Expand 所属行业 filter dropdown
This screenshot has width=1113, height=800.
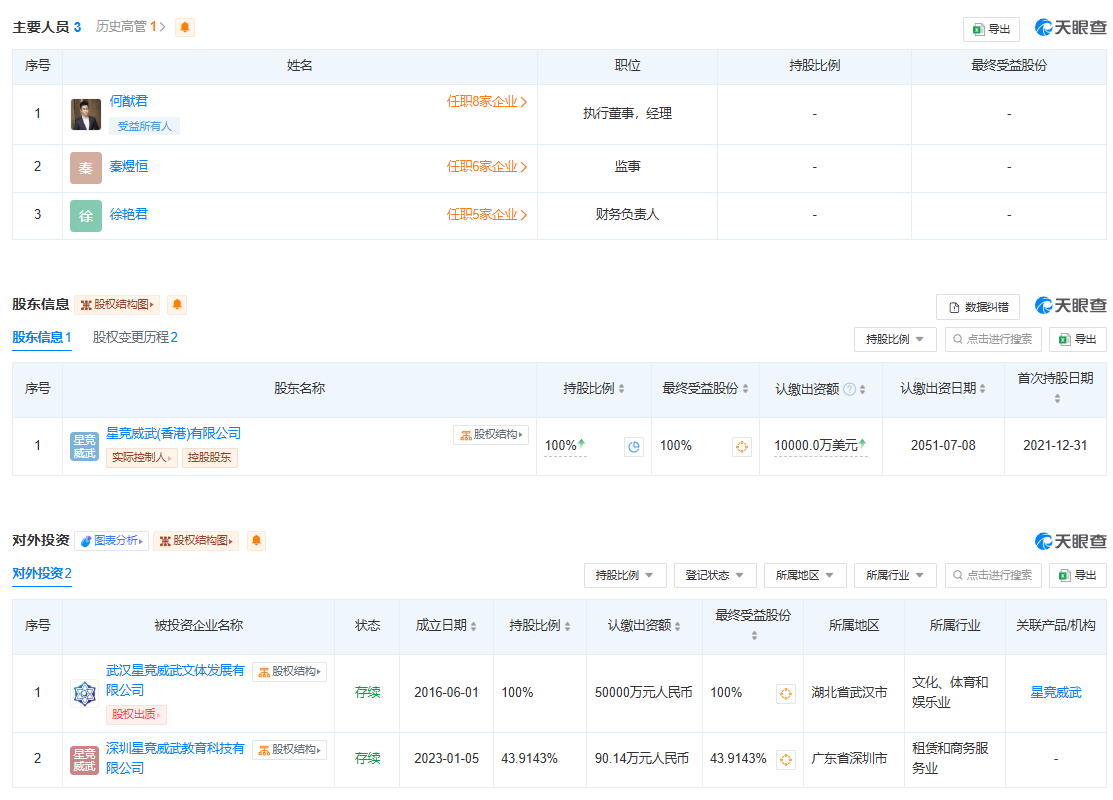[894, 575]
